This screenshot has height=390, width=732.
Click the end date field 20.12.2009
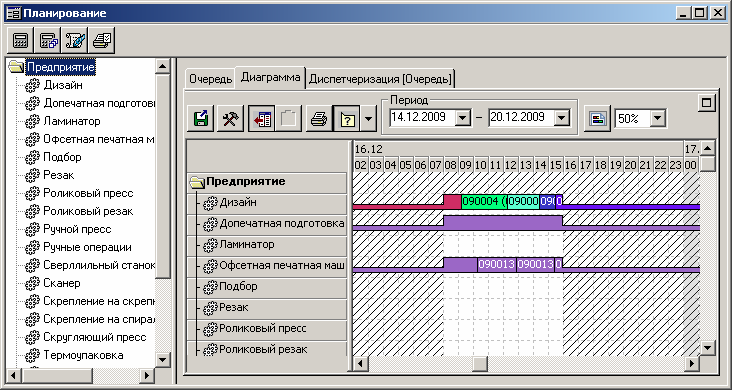(521, 118)
